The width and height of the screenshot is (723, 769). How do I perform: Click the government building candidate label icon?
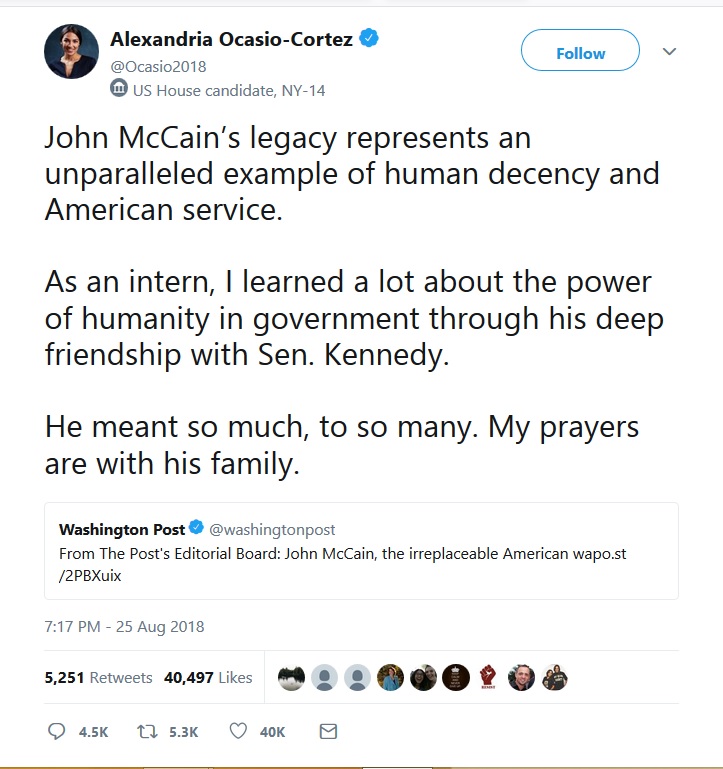[119, 88]
